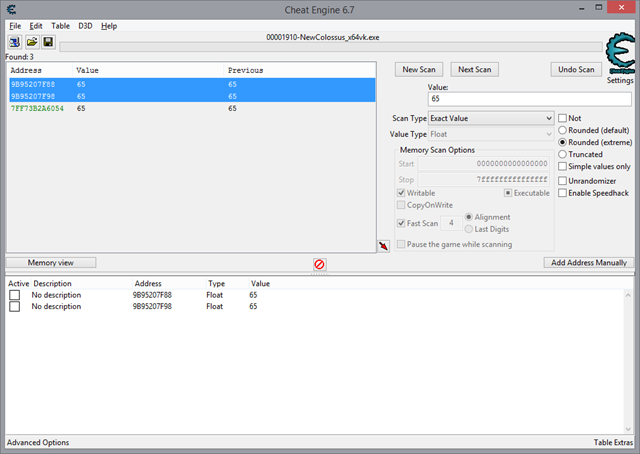This screenshot has width=640, height=454.
Task: Open the Scan Type dropdown
Action: tap(490, 118)
